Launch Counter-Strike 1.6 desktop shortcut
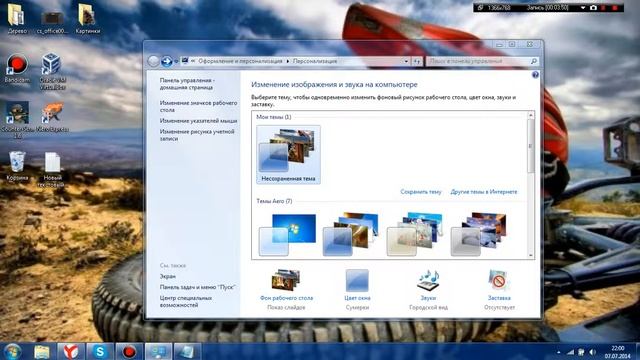The height and width of the screenshot is (360, 640). tap(17, 120)
